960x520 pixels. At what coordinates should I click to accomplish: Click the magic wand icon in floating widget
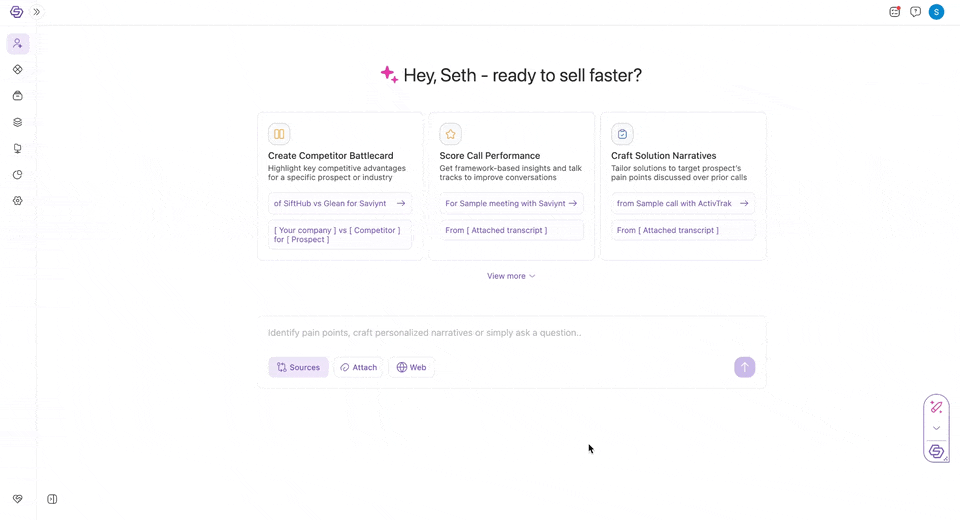(x=936, y=407)
